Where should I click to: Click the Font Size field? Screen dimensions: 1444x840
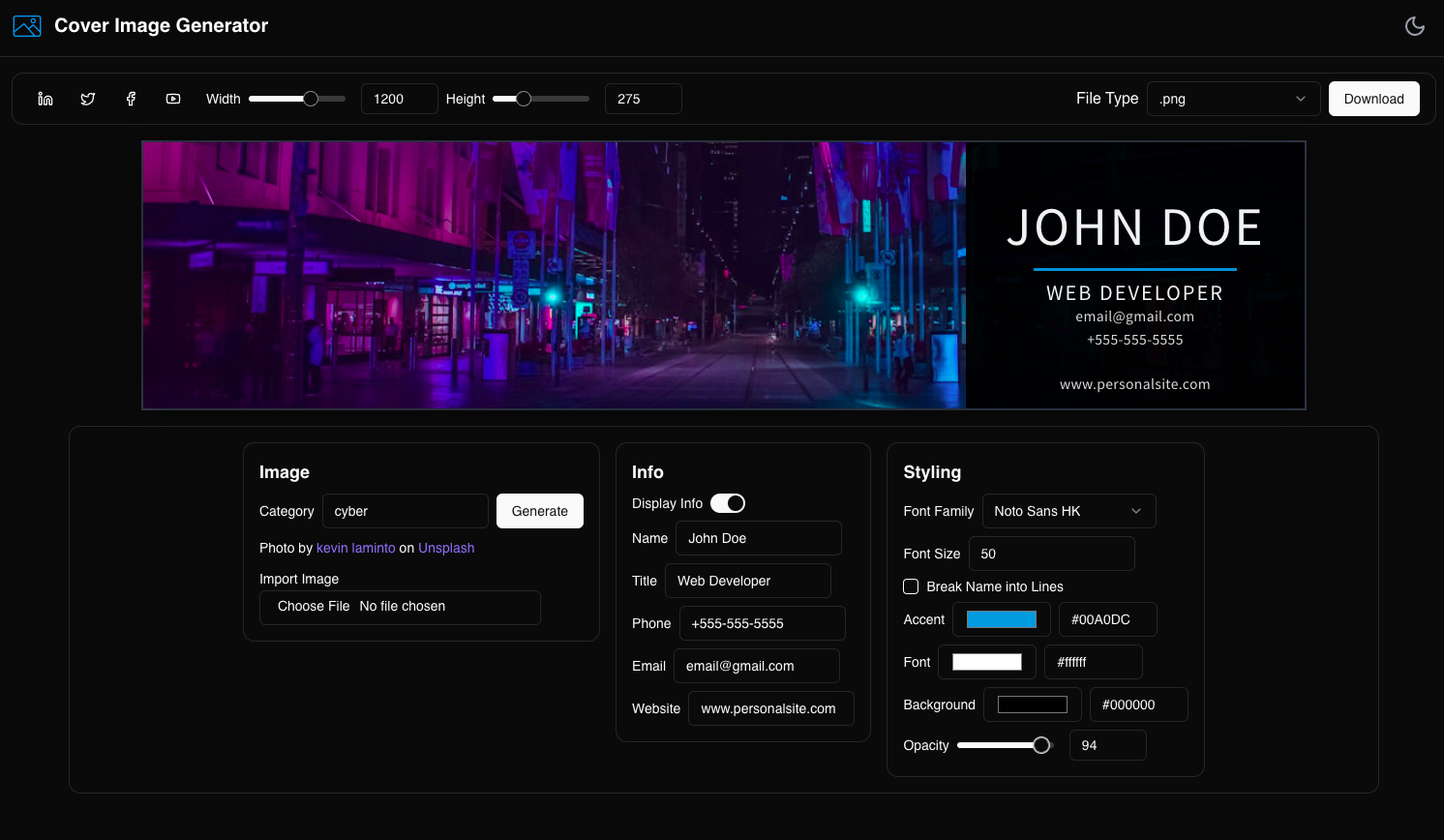point(1052,554)
